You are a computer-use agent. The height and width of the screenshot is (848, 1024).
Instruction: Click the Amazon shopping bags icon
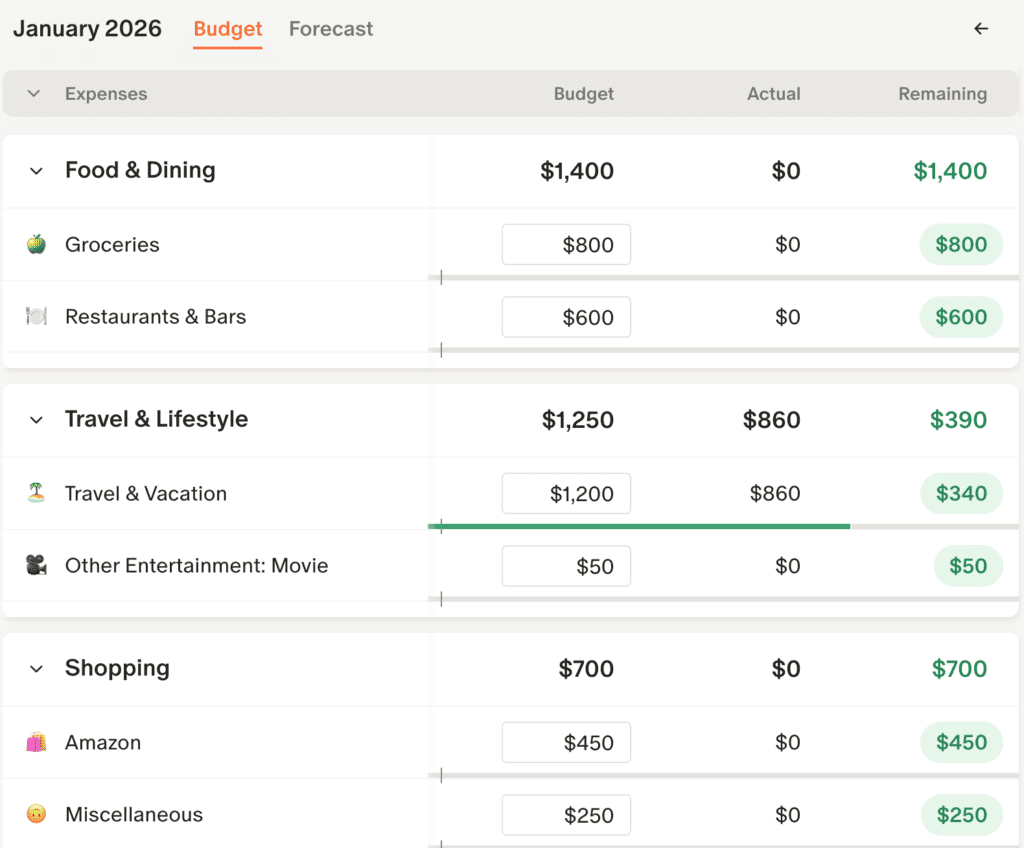click(36, 742)
